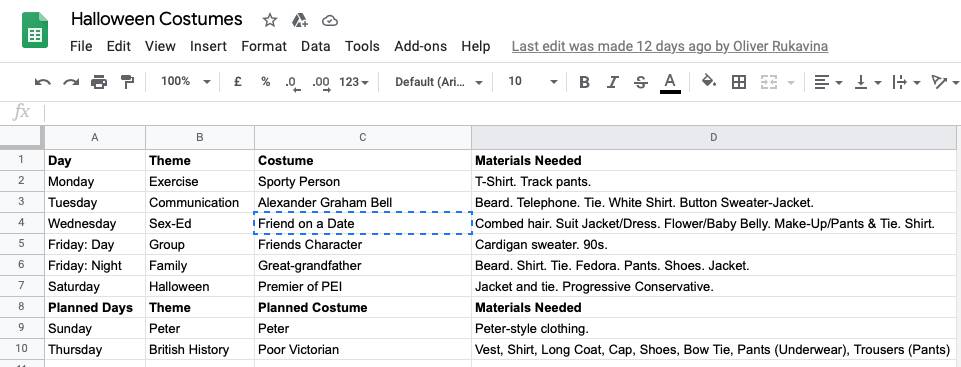This screenshot has width=961, height=367.
Task: Select the 'Premier of PEI' cell
Action: coord(363,286)
